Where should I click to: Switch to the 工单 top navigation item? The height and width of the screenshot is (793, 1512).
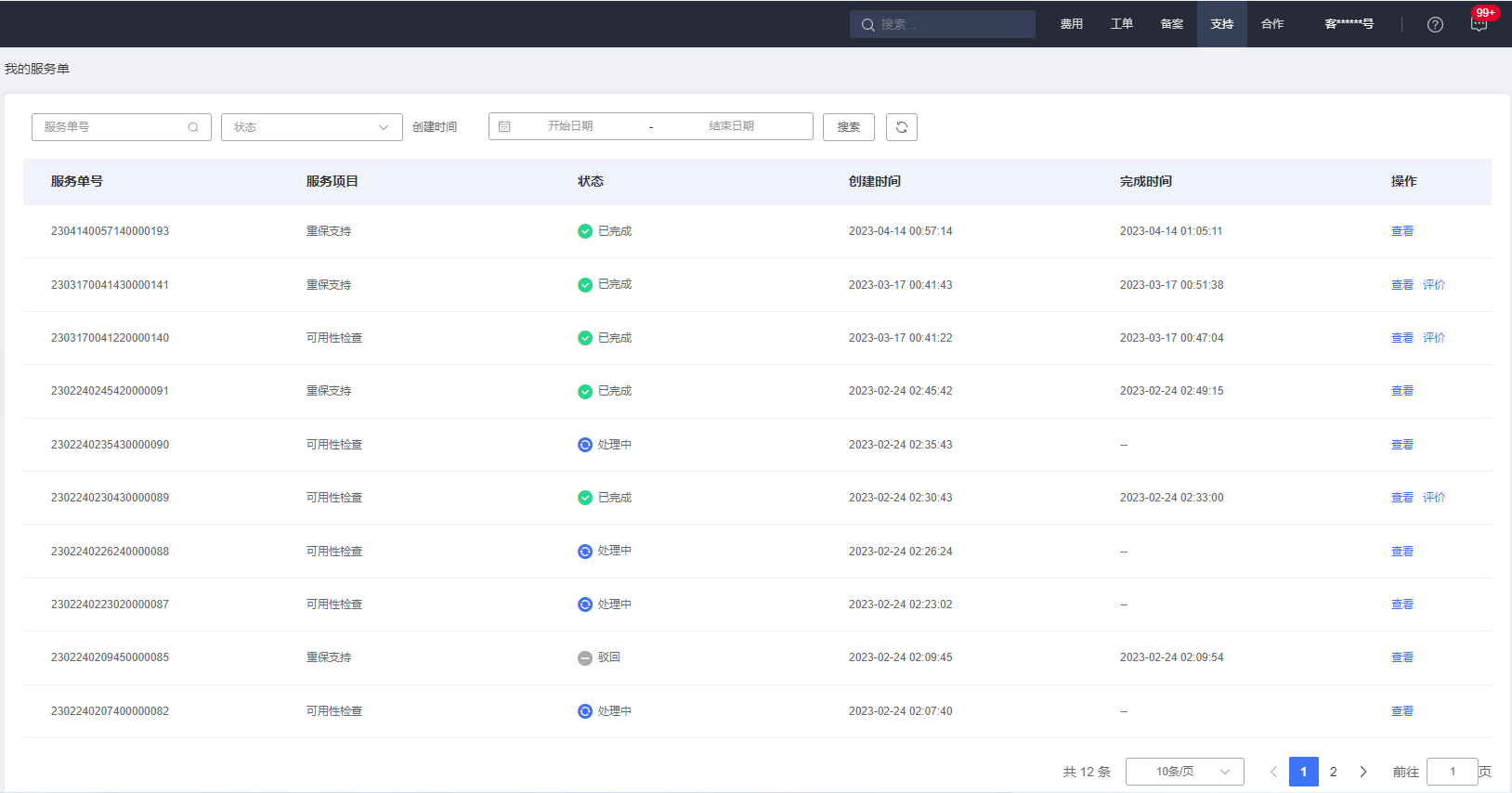(1121, 24)
